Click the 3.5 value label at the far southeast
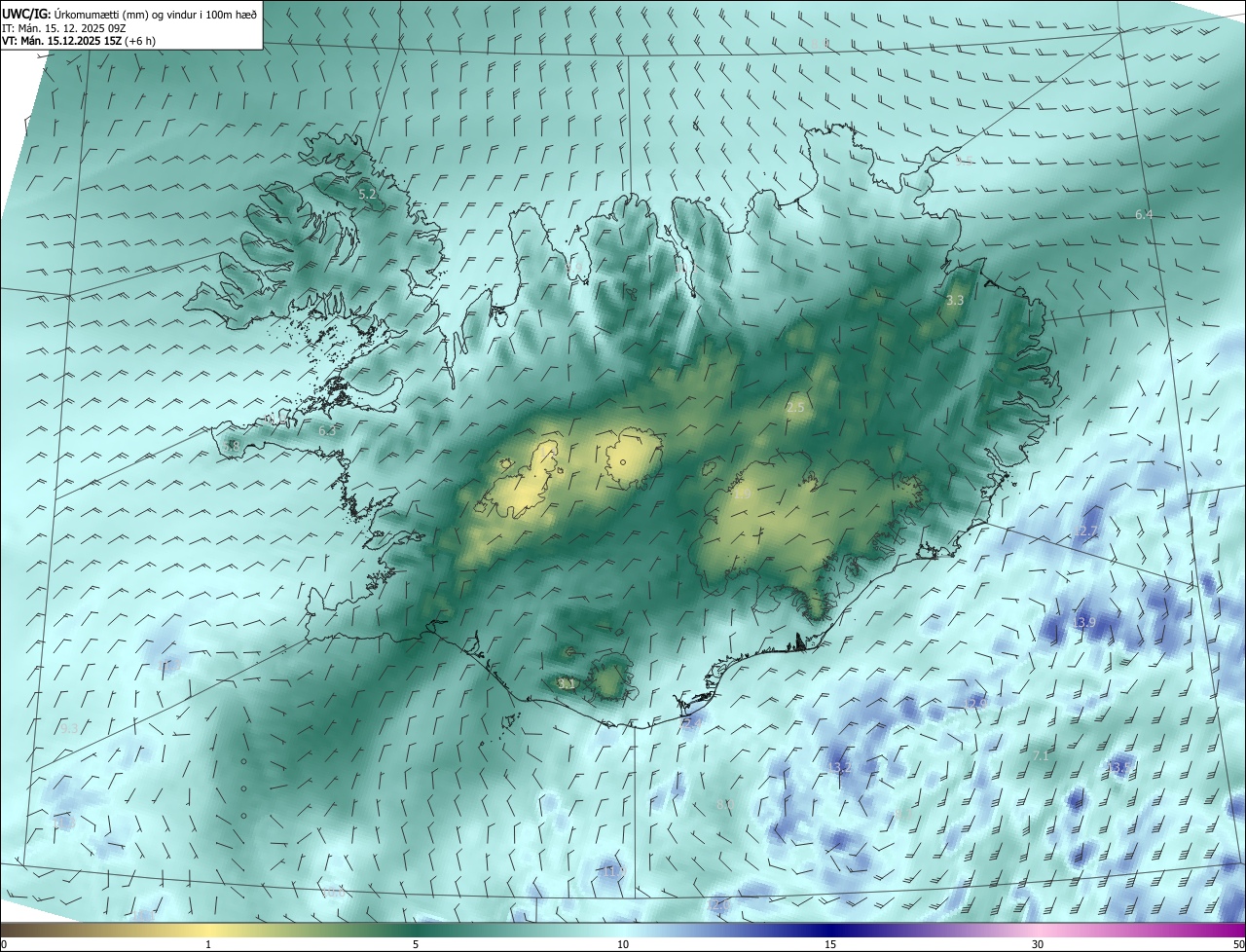The height and width of the screenshot is (952, 1246). [1119, 768]
